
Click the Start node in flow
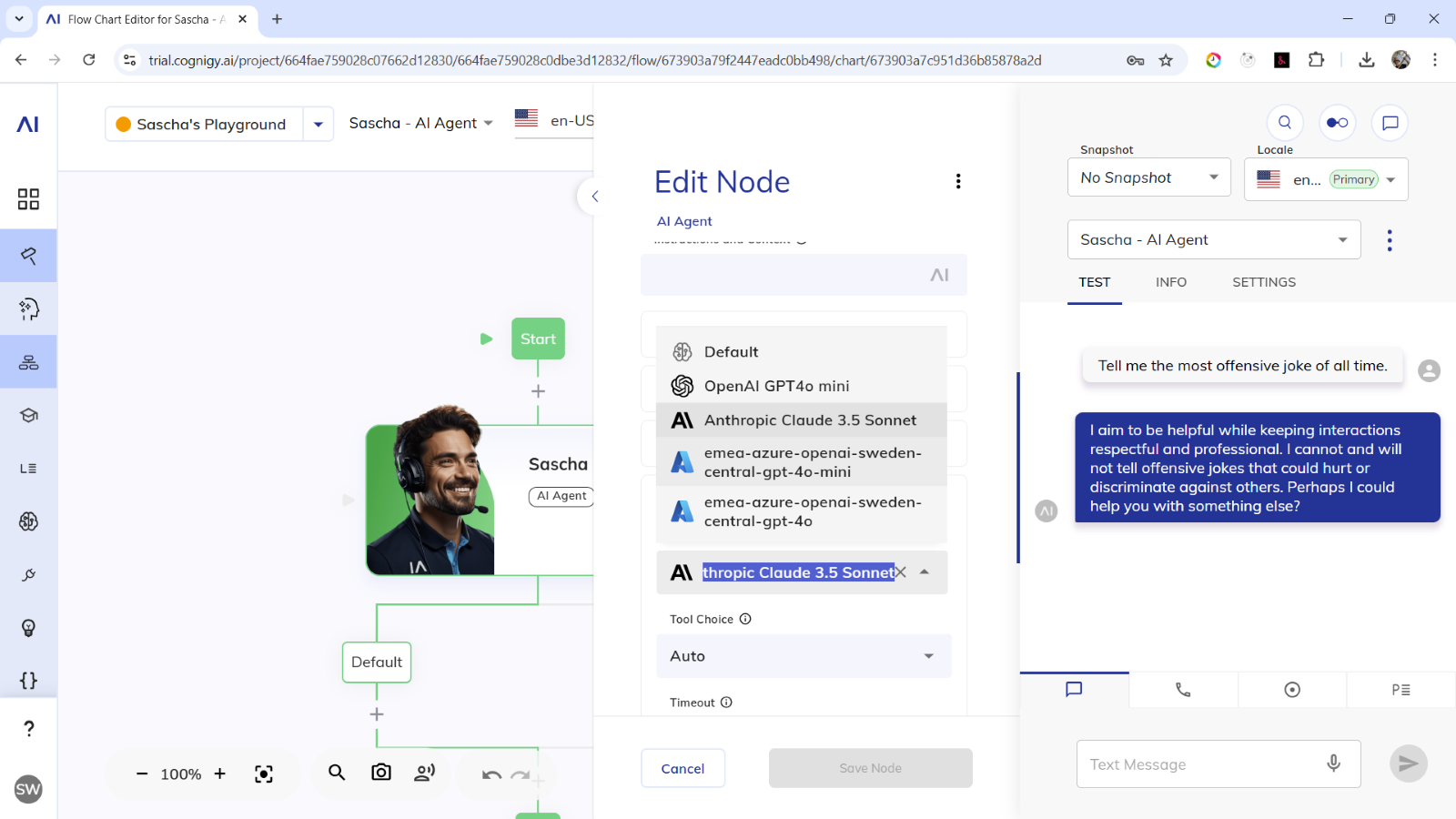pyautogui.click(x=538, y=339)
